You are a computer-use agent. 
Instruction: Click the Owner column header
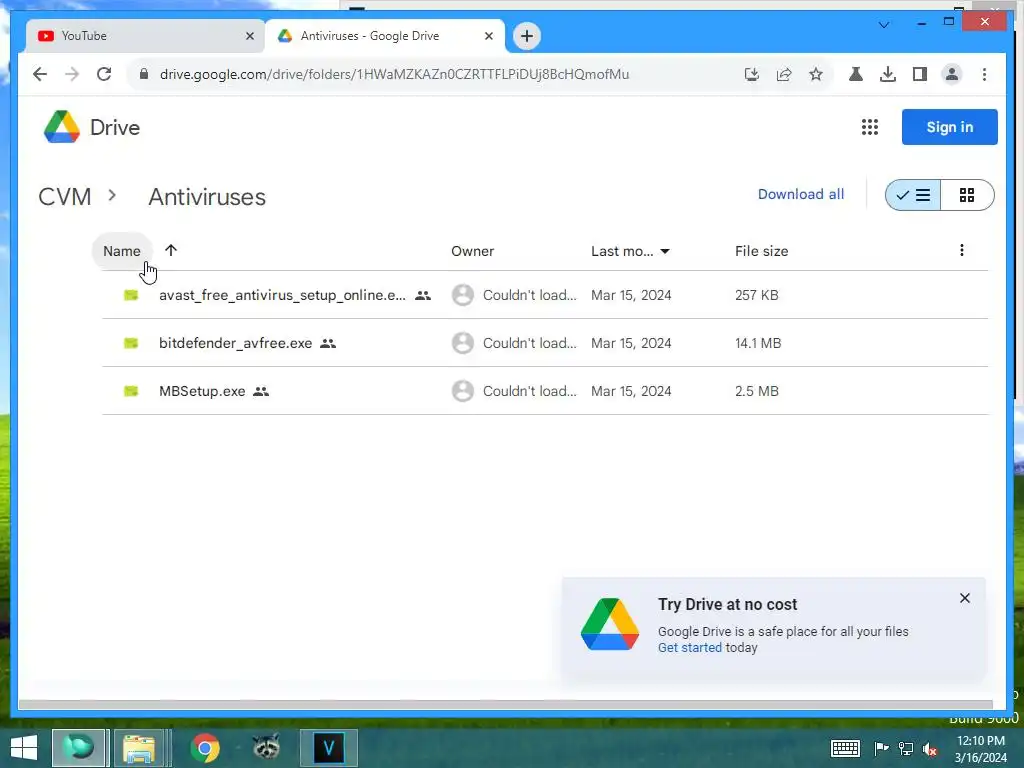coord(472,251)
